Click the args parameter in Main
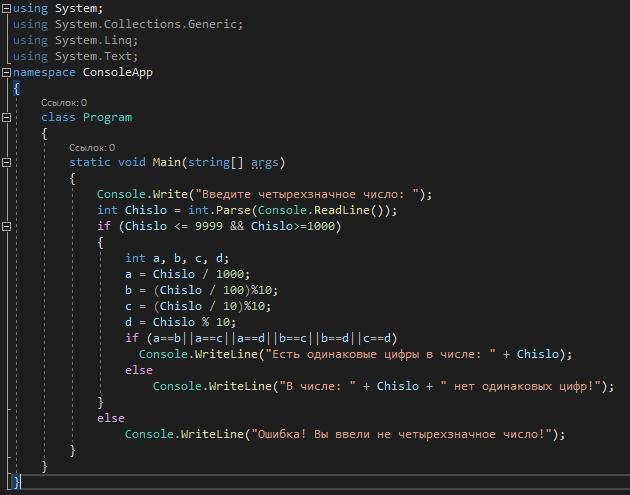 tap(264, 162)
